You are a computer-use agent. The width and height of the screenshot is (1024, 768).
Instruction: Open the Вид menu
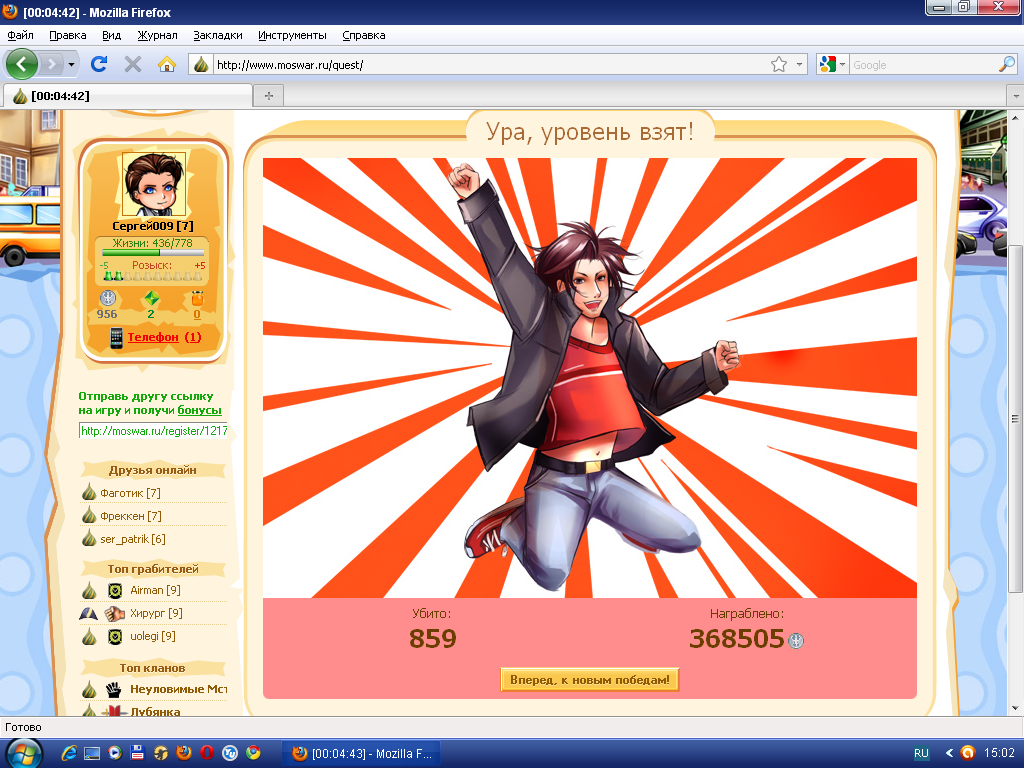(x=112, y=35)
